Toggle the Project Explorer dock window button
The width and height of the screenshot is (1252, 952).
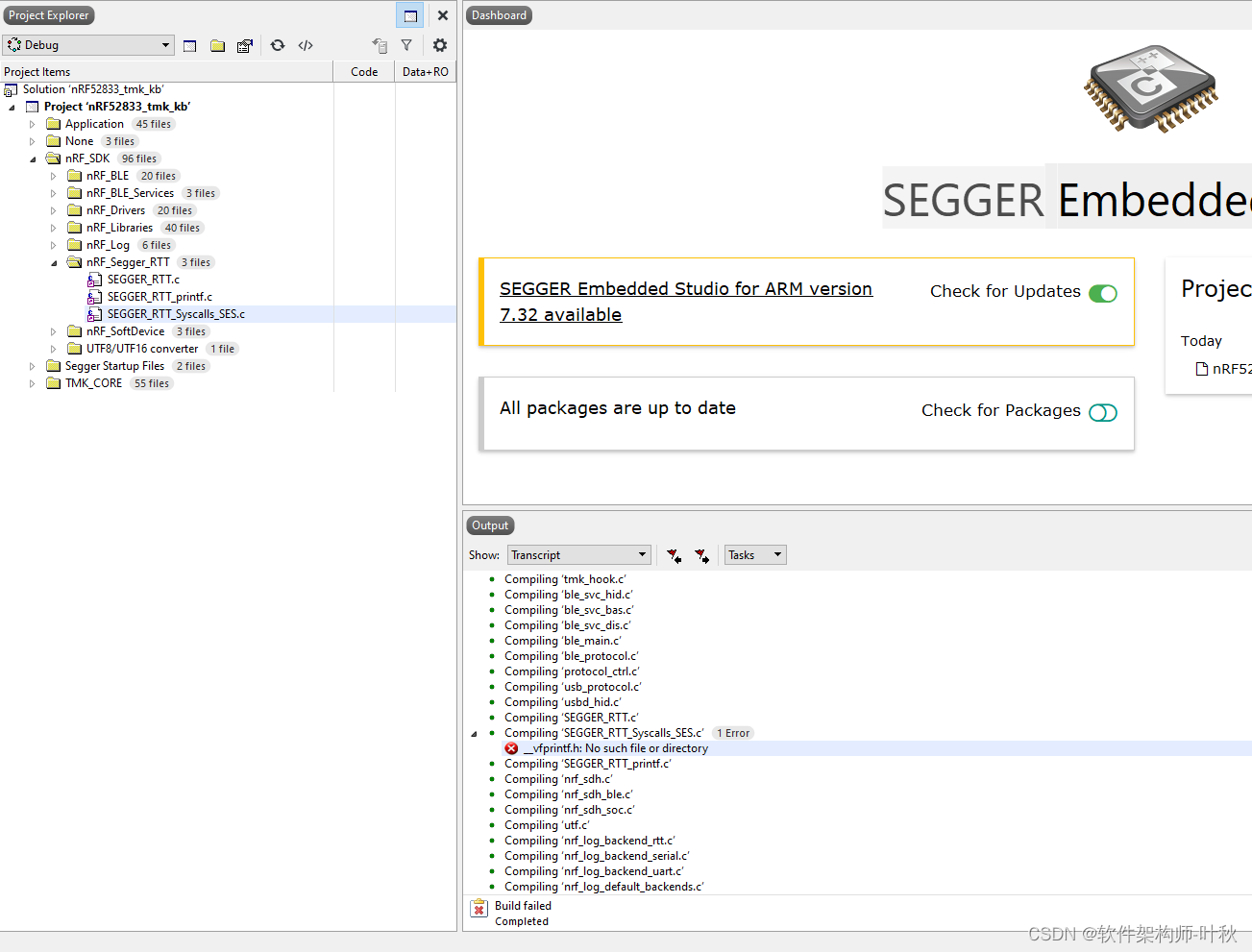410,15
